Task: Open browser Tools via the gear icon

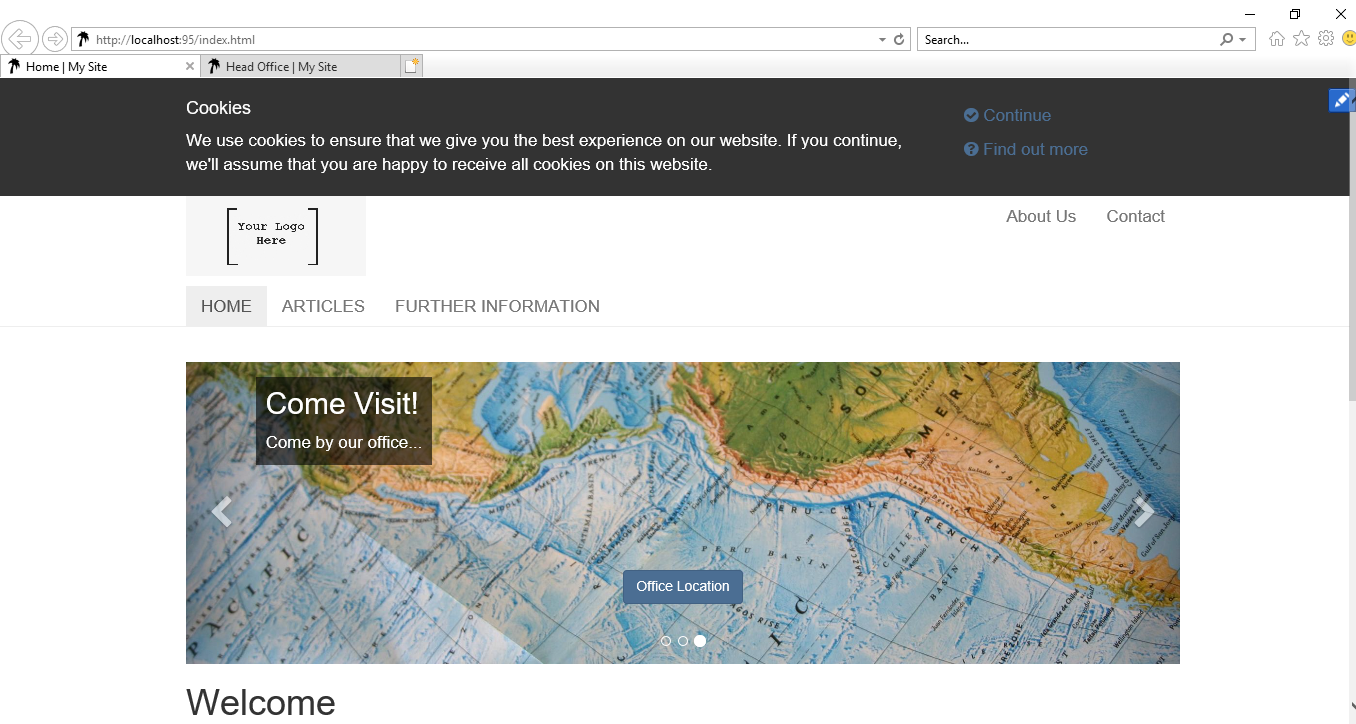Action: point(1326,39)
